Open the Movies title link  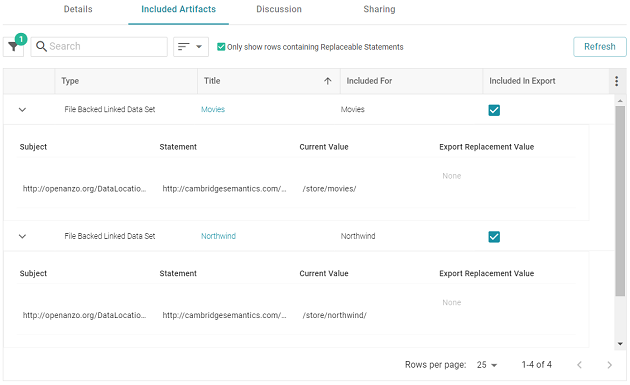coord(213,109)
